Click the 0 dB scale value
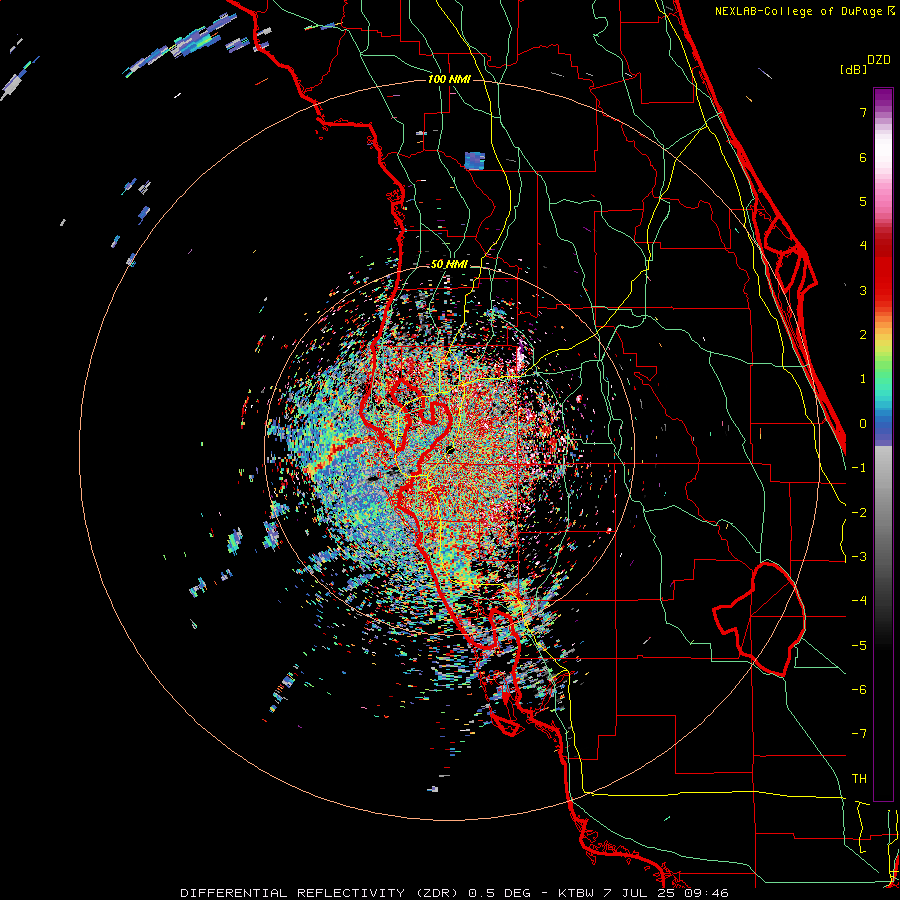The height and width of the screenshot is (900, 900). (863, 424)
